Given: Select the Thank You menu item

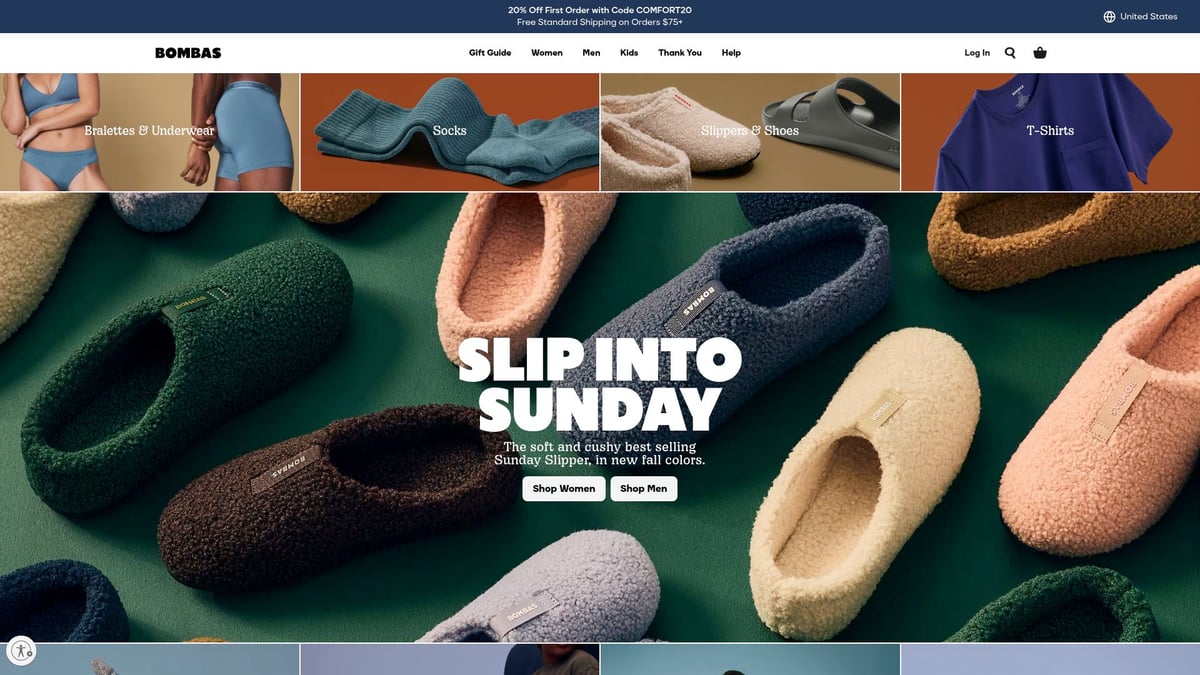Looking at the screenshot, I should (680, 53).
